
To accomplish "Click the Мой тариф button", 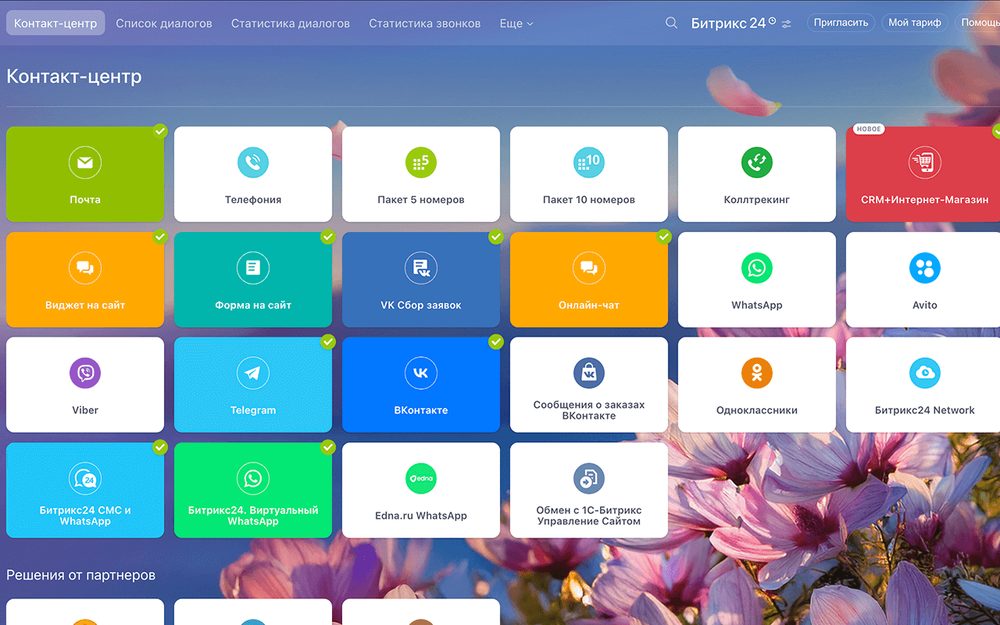I will click(915, 22).
